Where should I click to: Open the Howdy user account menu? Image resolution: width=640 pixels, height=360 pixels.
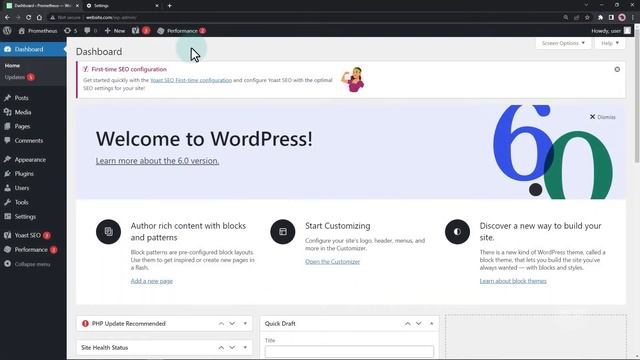[611, 31]
